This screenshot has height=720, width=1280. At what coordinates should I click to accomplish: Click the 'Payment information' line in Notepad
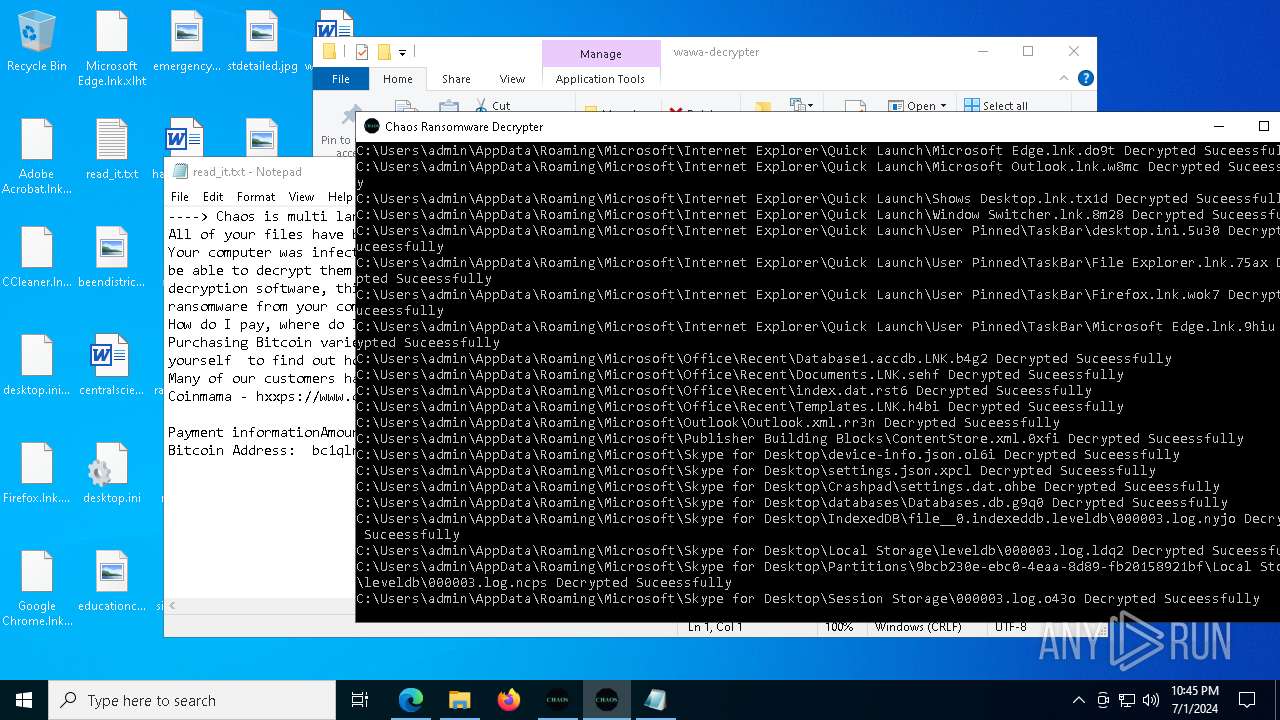(x=260, y=432)
